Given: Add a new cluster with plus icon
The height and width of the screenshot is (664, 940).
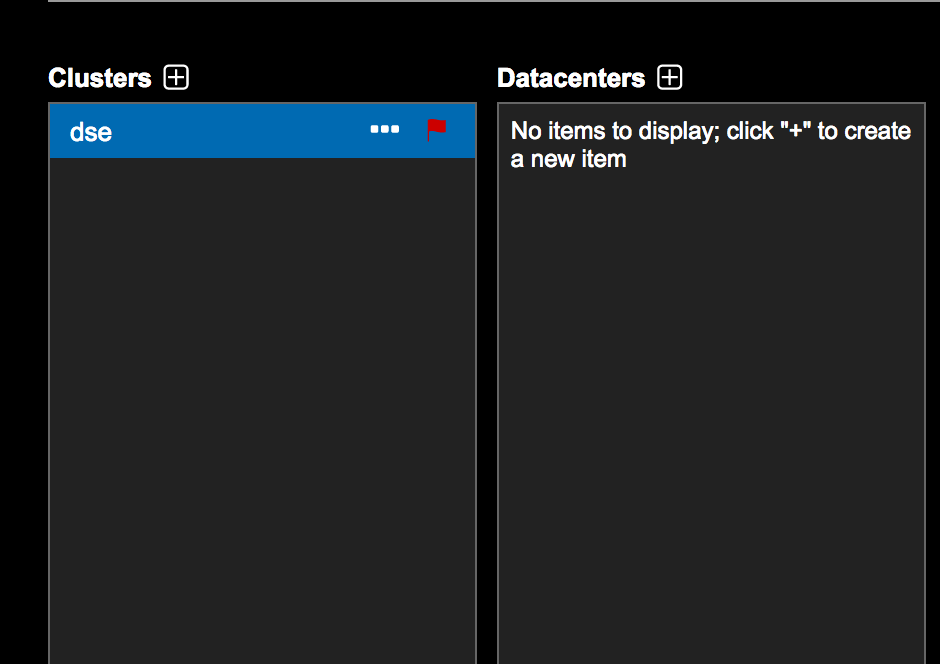Looking at the screenshot, I should point(176,77).
